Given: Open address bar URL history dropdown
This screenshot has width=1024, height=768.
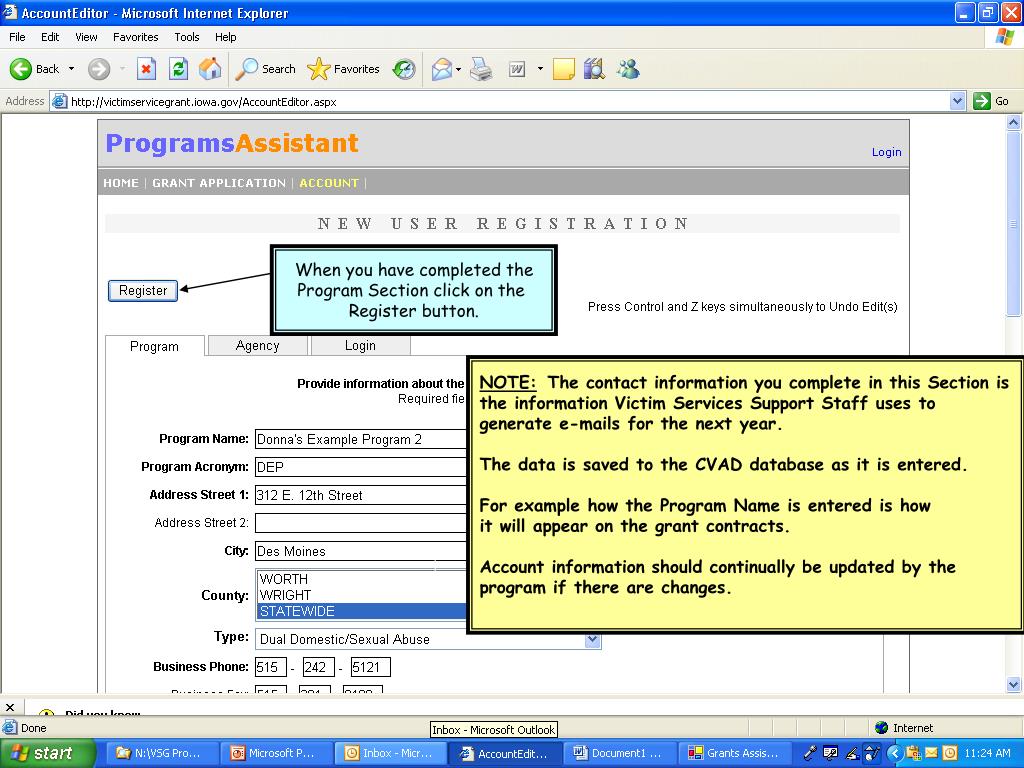Looking at the screenshot, I should coord(957,101).
